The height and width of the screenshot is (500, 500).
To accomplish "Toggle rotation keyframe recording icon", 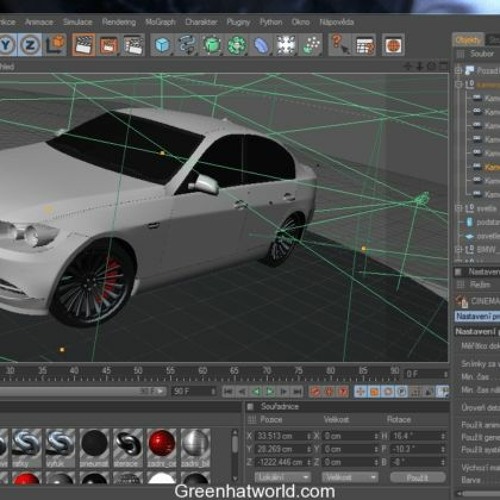I will tap(388, 391).
